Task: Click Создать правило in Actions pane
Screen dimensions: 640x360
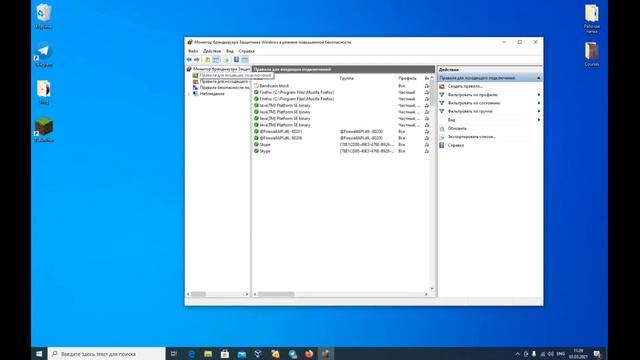Action: tap(465, 86)
